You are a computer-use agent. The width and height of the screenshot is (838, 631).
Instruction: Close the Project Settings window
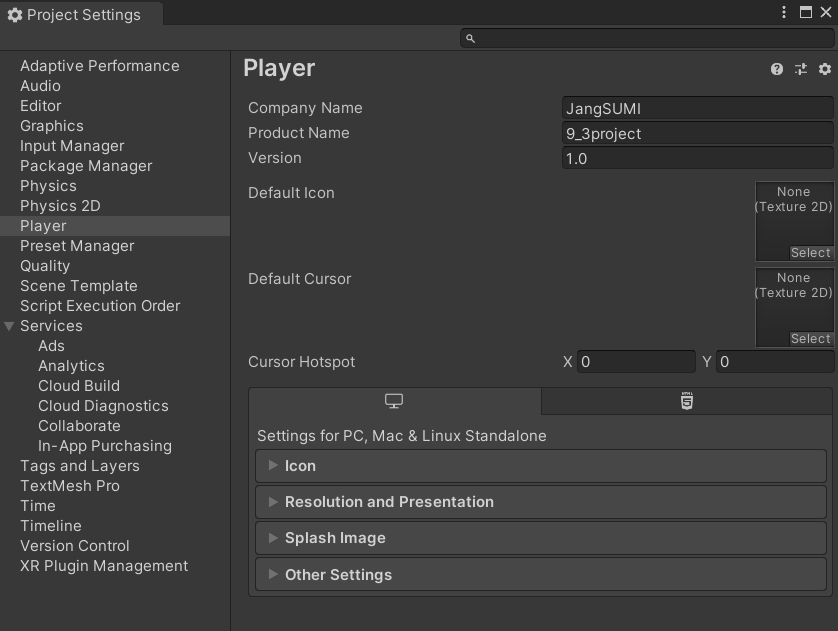click(x=826, y=12)
